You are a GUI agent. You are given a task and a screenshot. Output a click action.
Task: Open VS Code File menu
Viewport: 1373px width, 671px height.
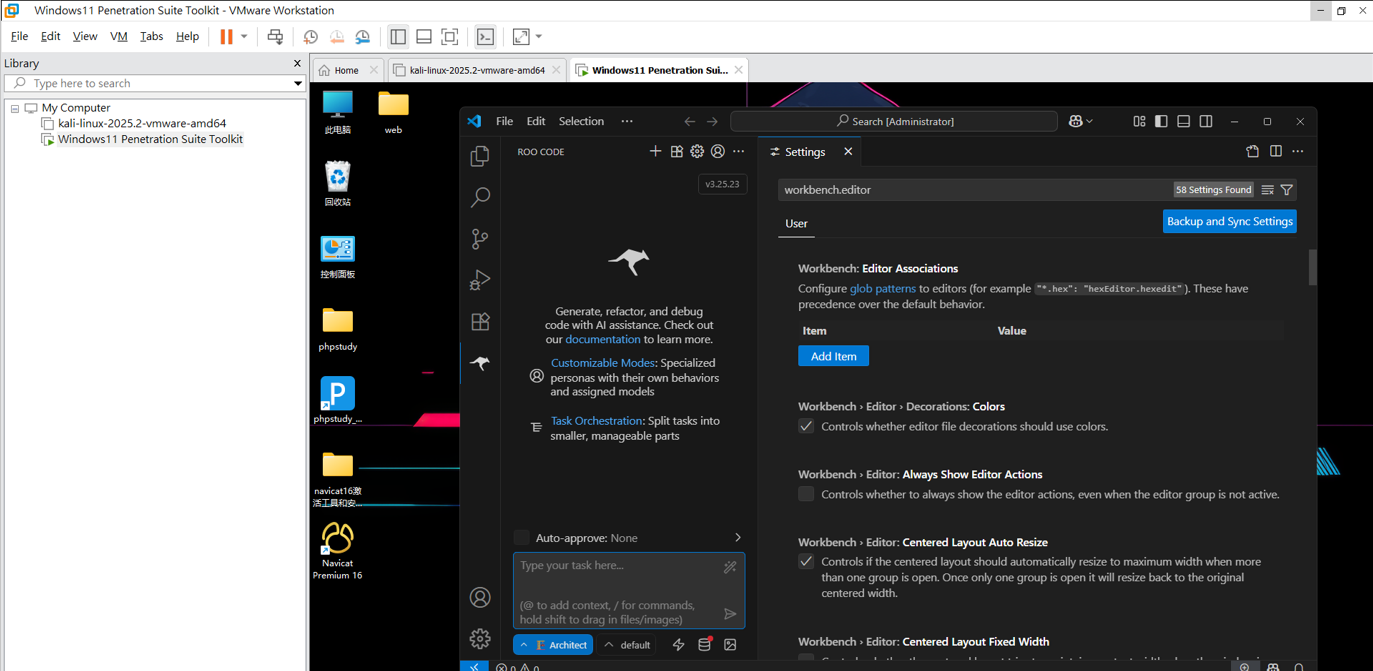[504, 121]
